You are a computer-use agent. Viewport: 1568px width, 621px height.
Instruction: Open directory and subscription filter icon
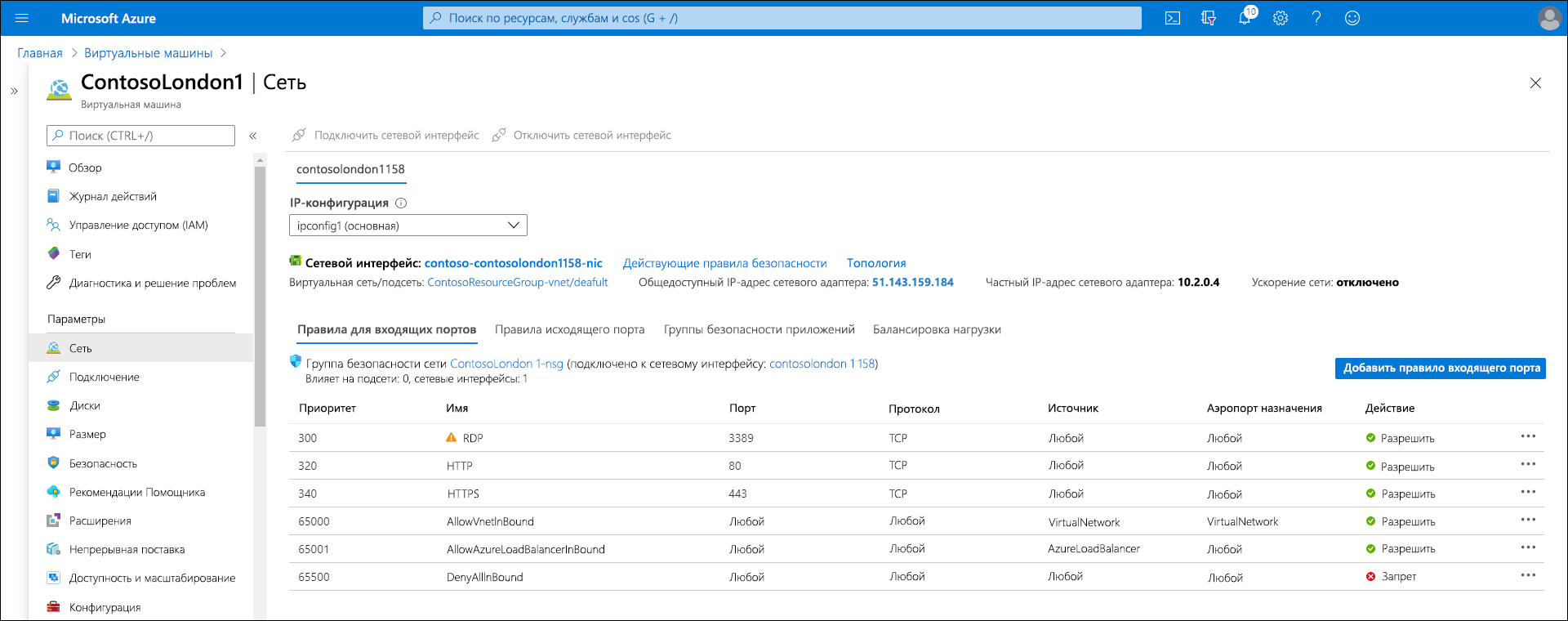click(x=1209, y=18)
